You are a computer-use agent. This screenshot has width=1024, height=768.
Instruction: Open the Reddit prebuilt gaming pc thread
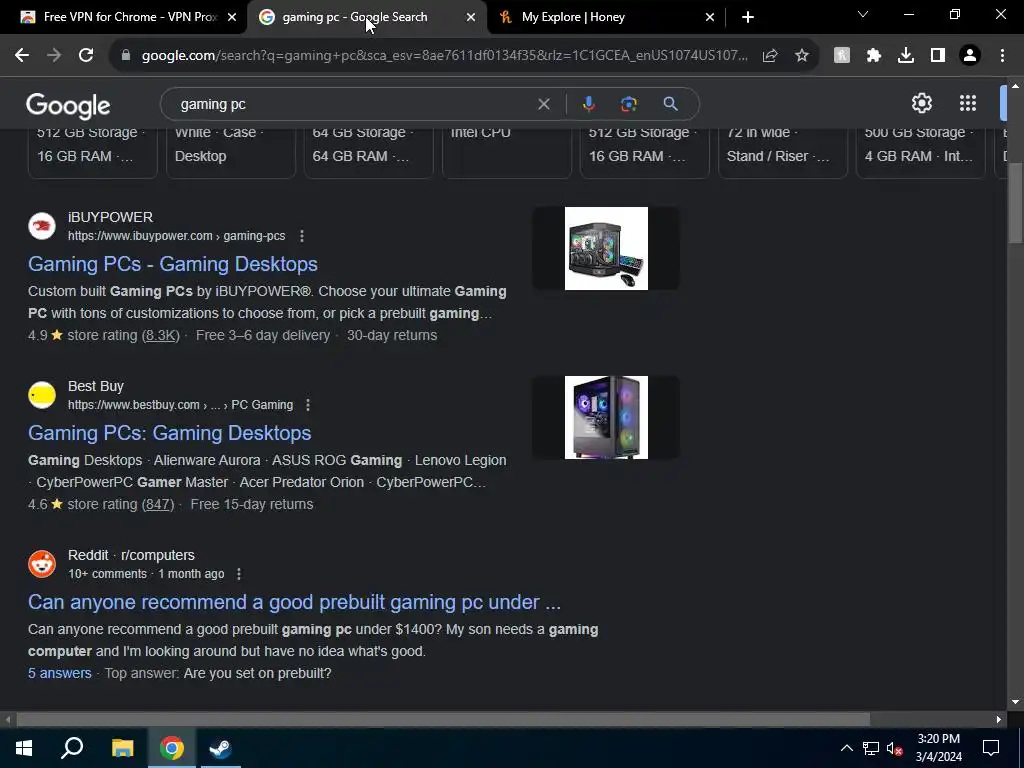(x=294, y=602)
